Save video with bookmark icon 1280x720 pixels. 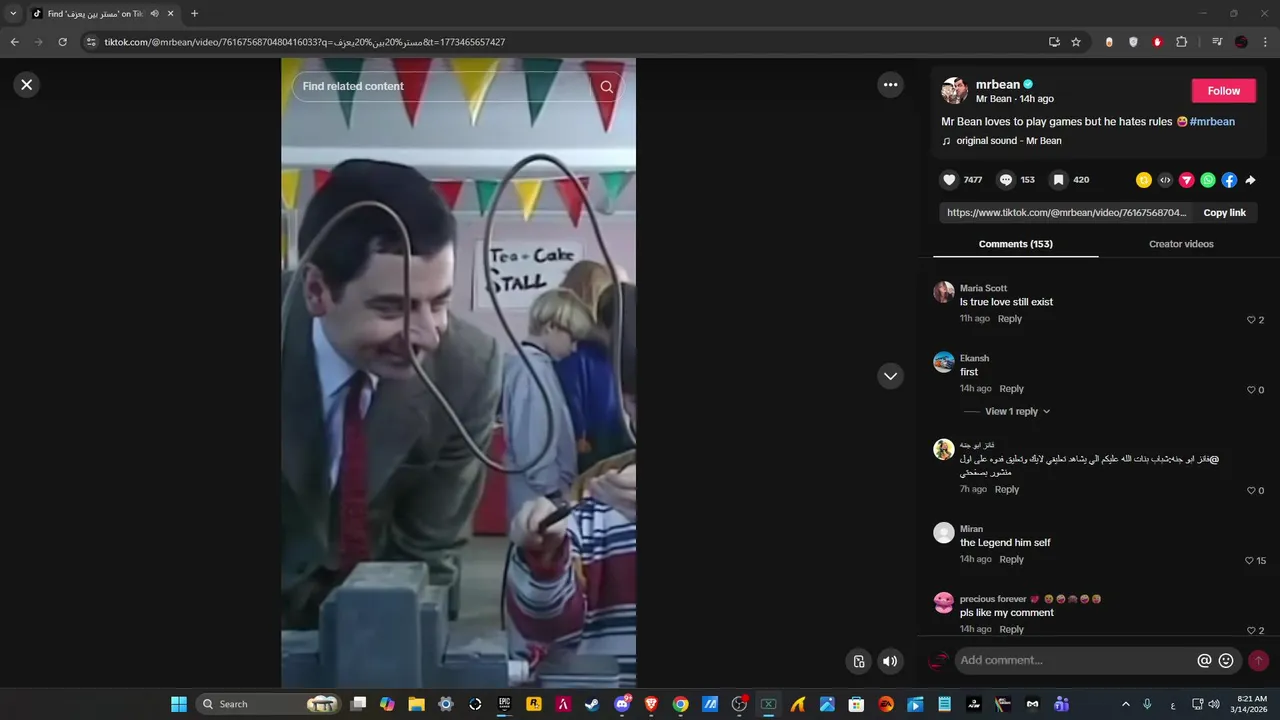(1058, 180)
